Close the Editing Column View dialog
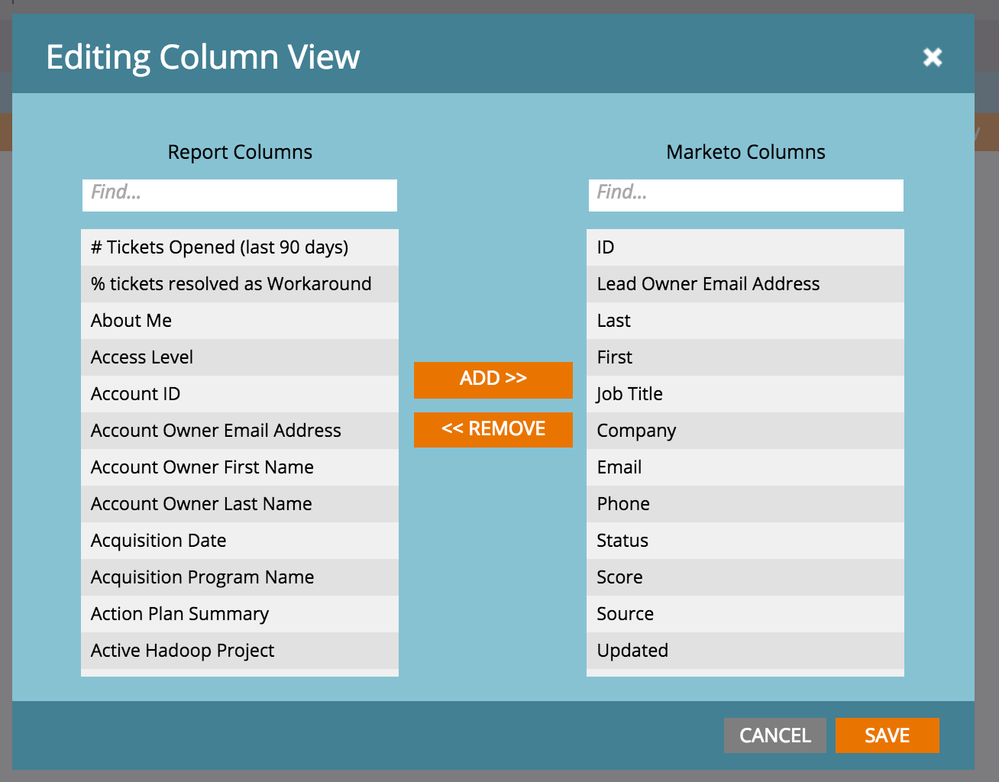 [932, 57]
